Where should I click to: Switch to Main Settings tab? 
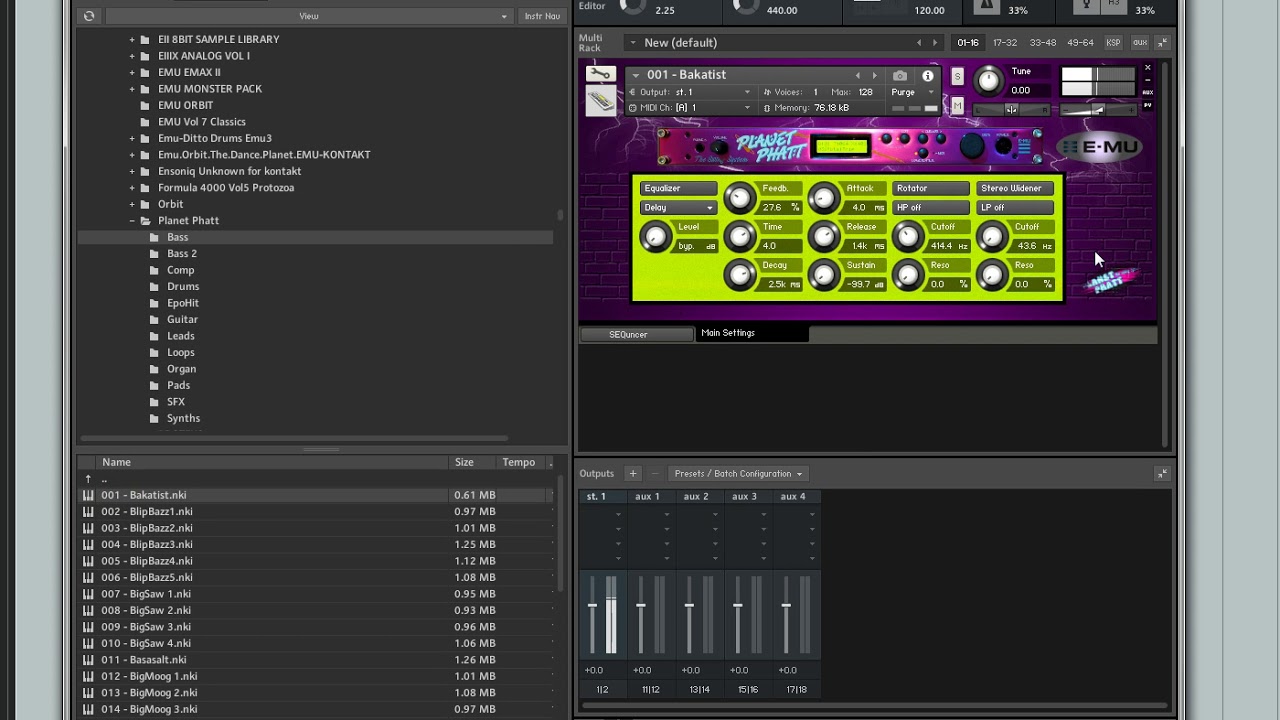(x=752, y=333)
